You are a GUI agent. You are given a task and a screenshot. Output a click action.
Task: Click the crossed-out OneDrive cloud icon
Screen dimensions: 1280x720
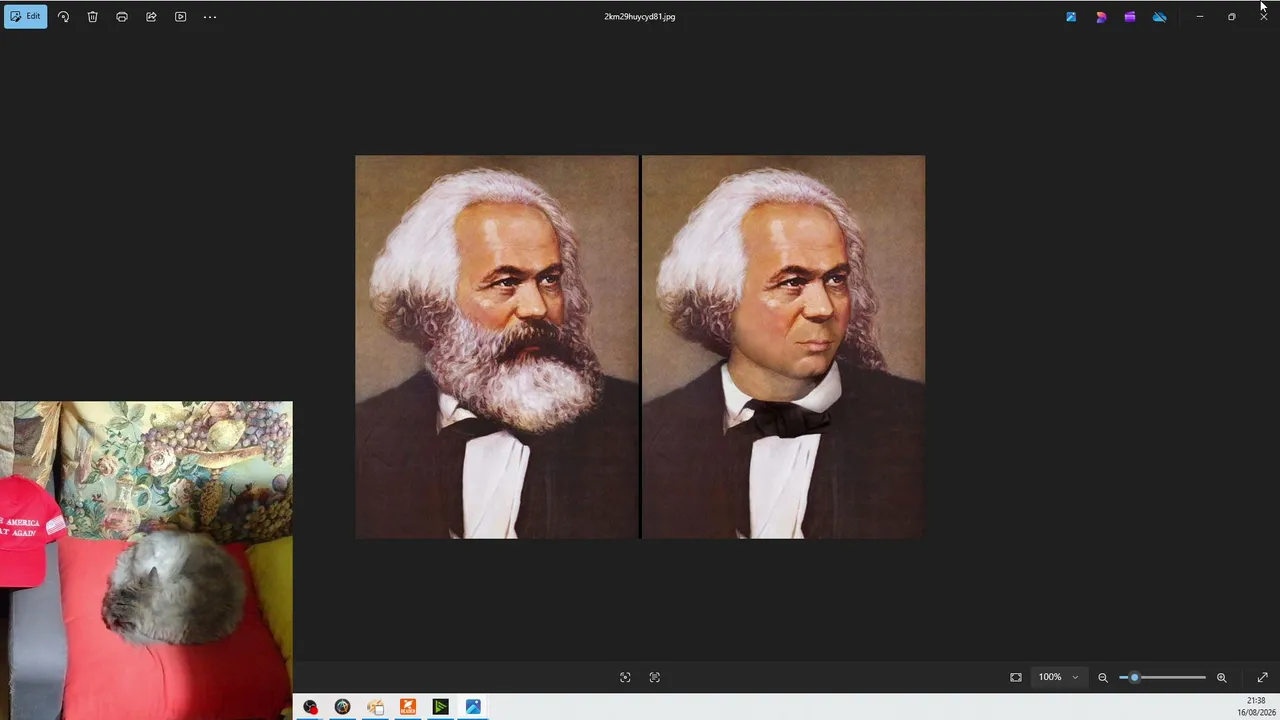point(1160,17)
